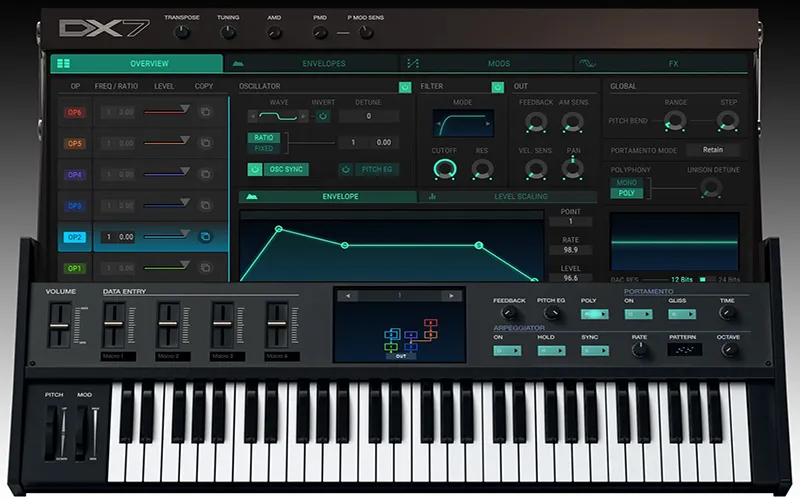Viewport: 800px width, 500px height.
Task: Click the AMD knob
Action: [x=274, y=33]
